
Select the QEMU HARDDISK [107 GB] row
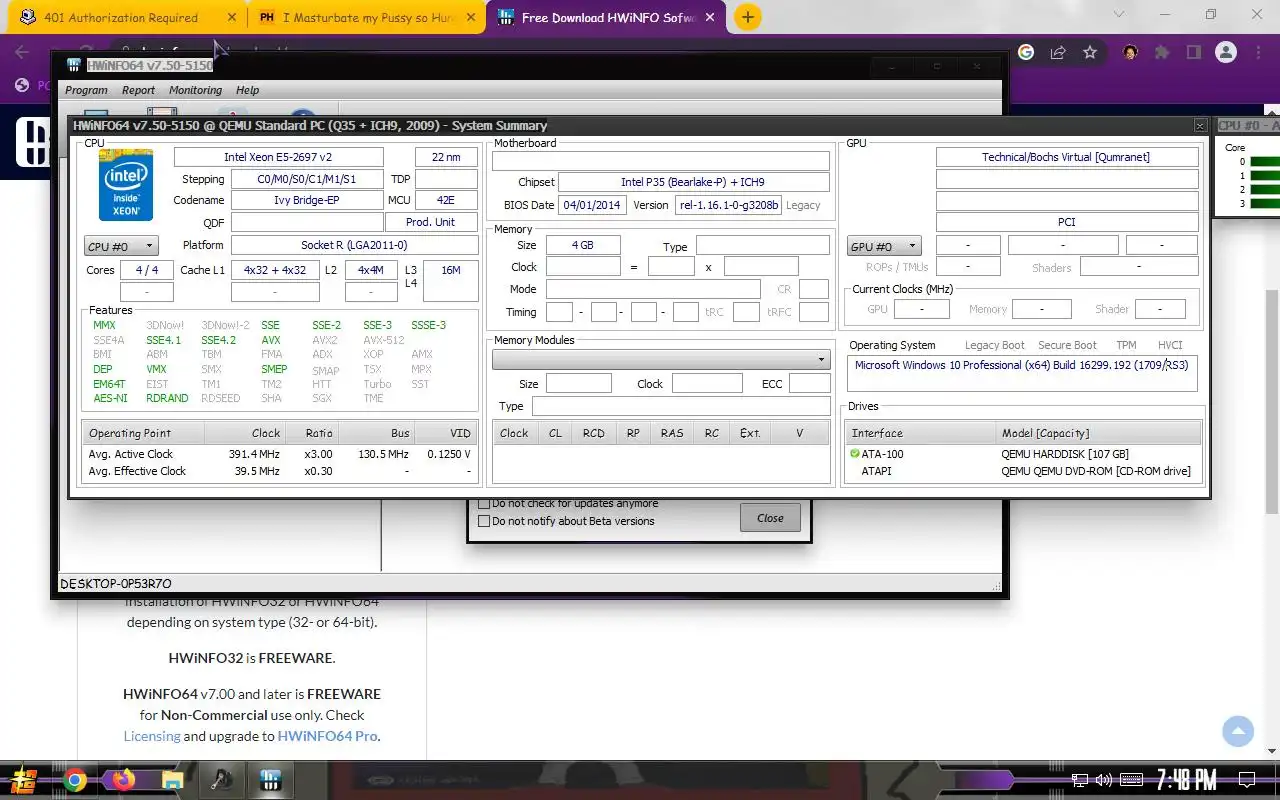click(x=1024, y=454)
